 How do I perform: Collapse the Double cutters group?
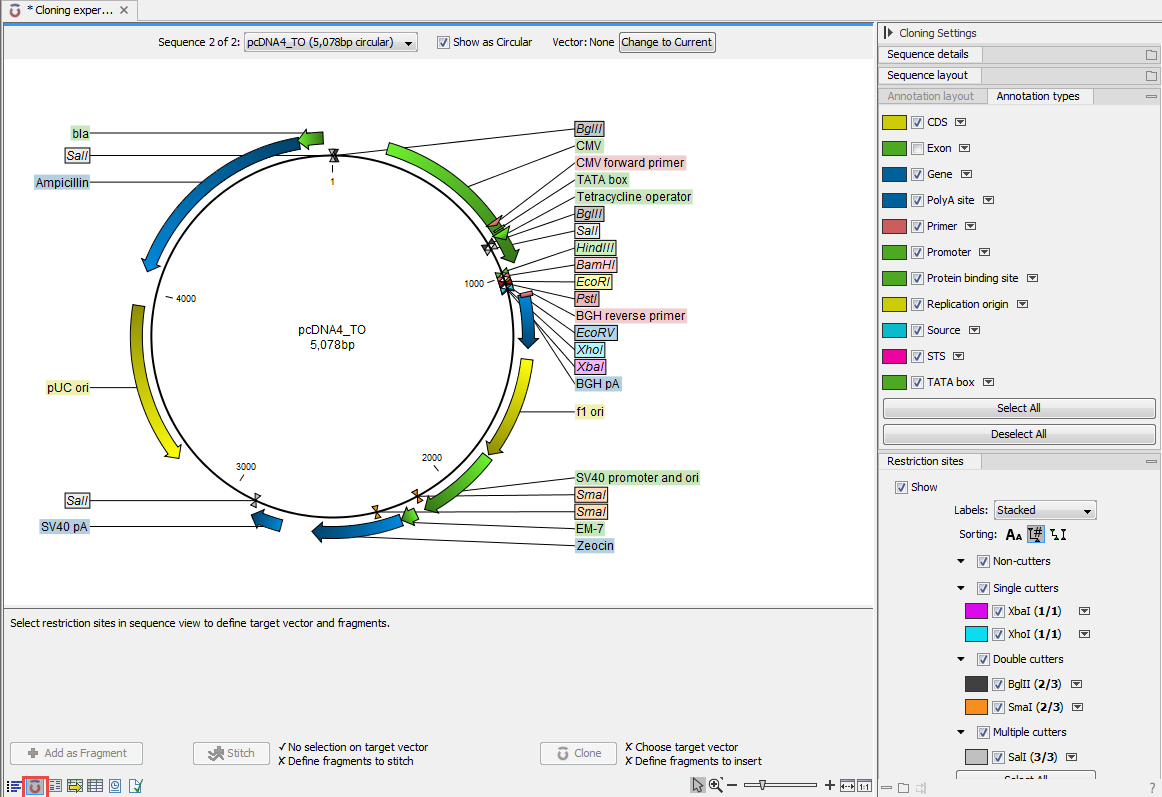coord(961,659)
